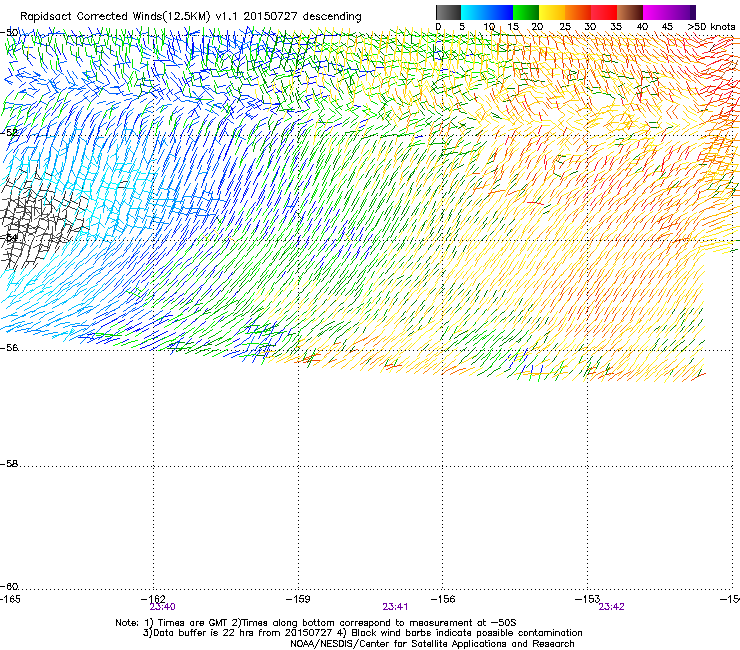Viewport: 740px width, 650px height.
Task: Click the '-52' latitude axis label
Action: coord(9,132)
